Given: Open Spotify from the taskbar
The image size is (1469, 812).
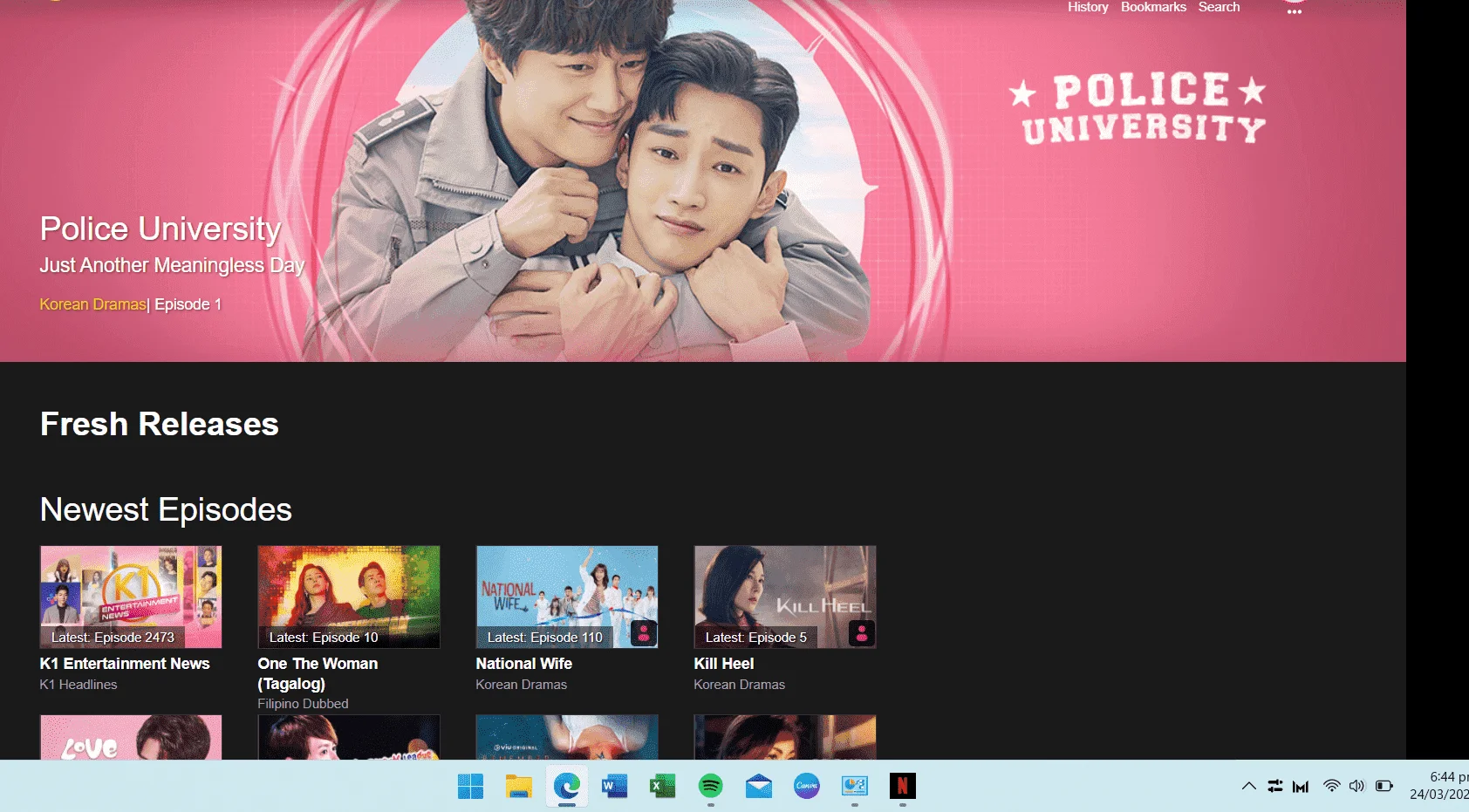Looking at the screenshot, I should tap(711, 787).
